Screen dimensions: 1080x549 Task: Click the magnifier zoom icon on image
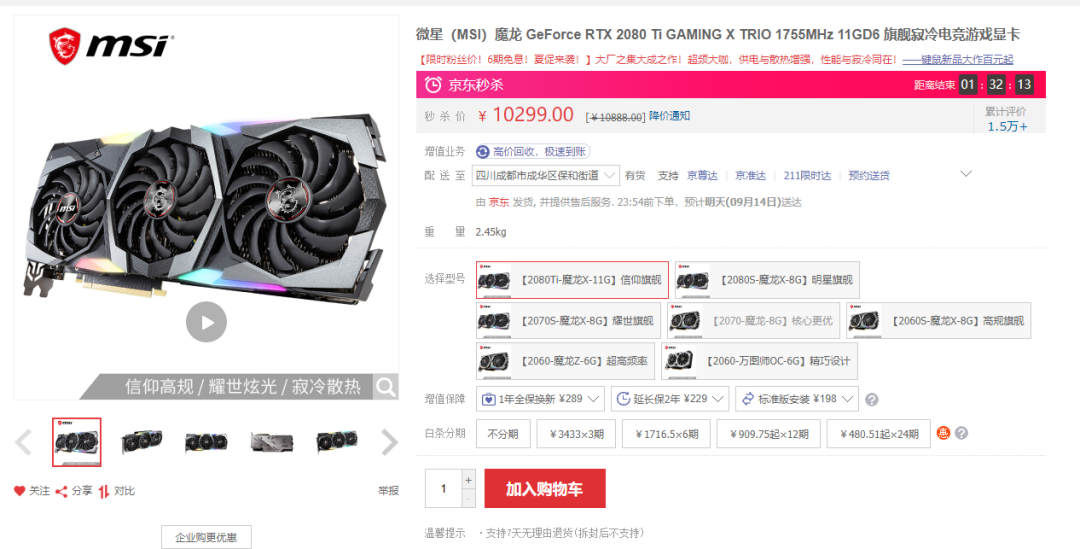coord(386,387)
